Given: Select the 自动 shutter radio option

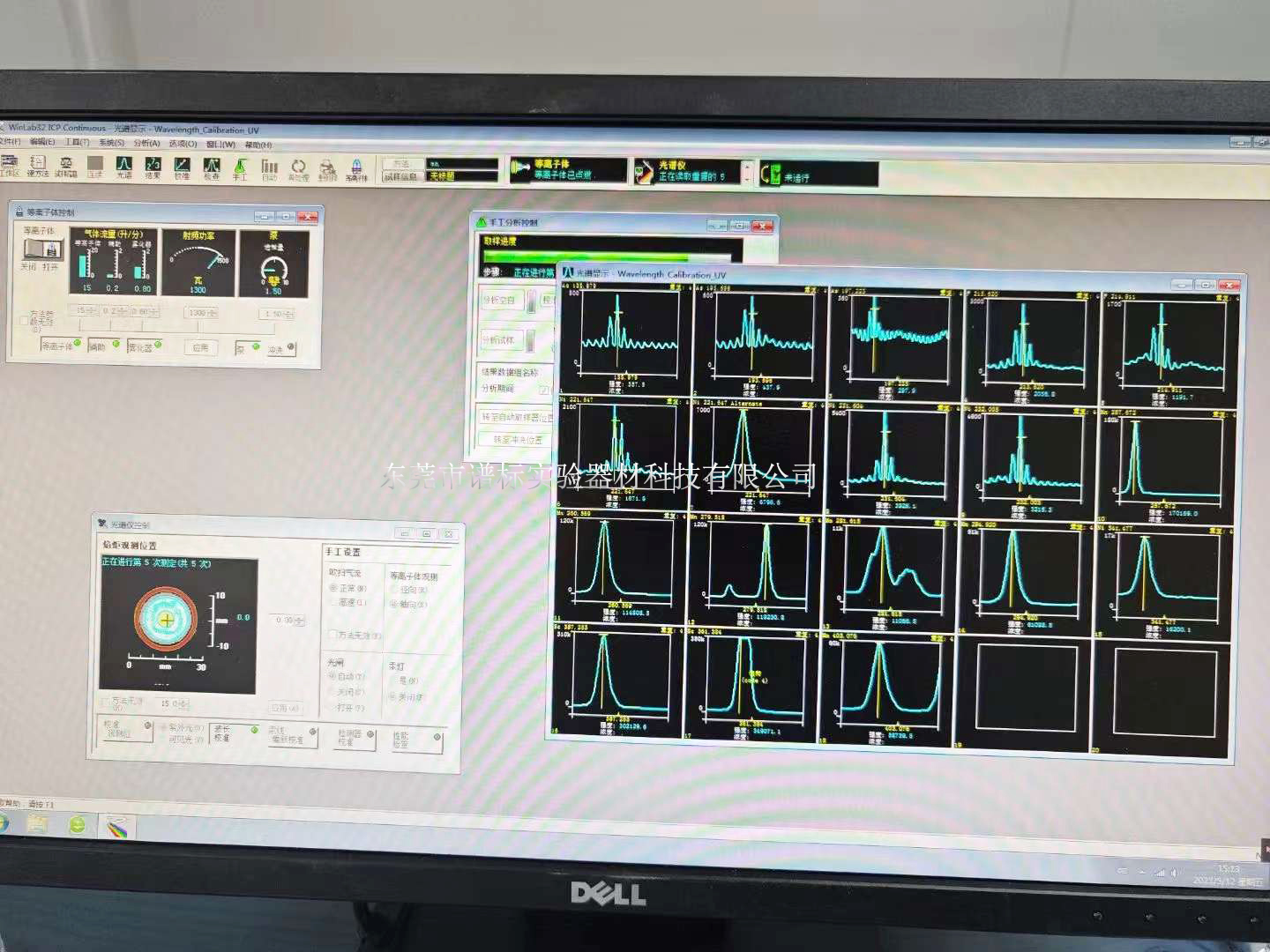Looking at the screenshot, I should coord(333,677).
